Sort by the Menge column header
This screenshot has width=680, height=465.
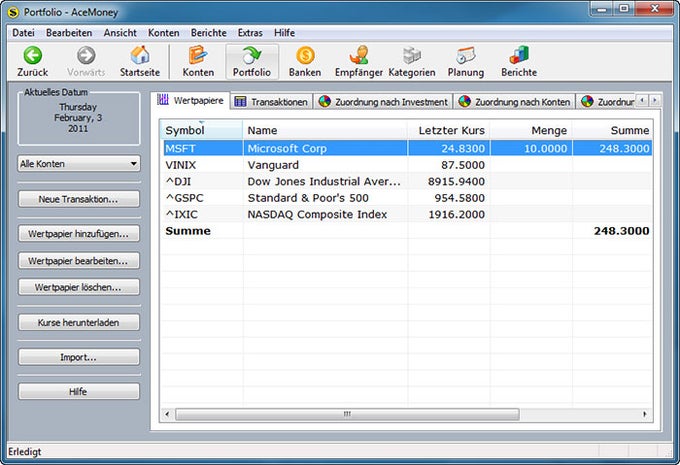tap(531, 130)
